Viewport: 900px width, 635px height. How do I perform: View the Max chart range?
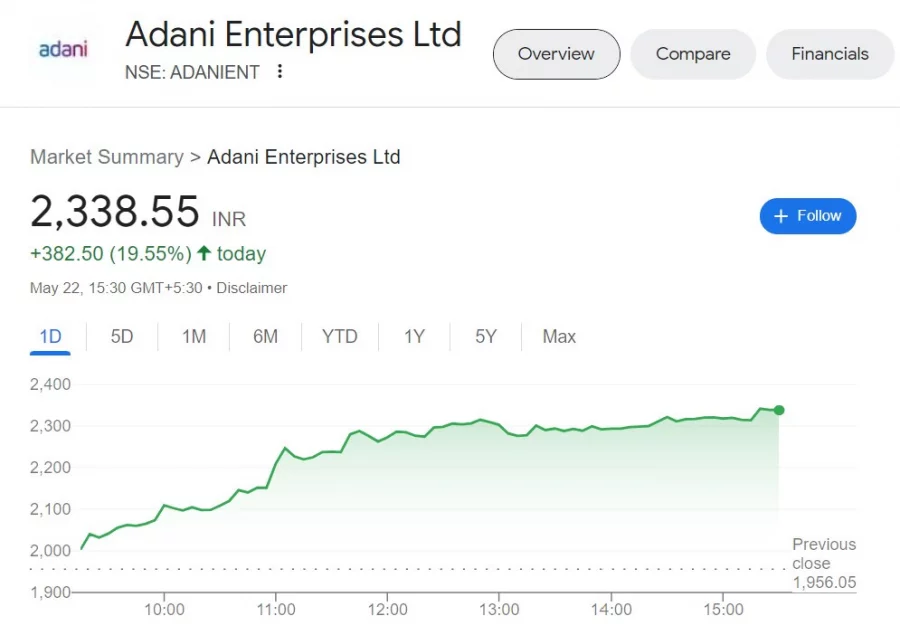pyautogui.click(x=559, y=336)
